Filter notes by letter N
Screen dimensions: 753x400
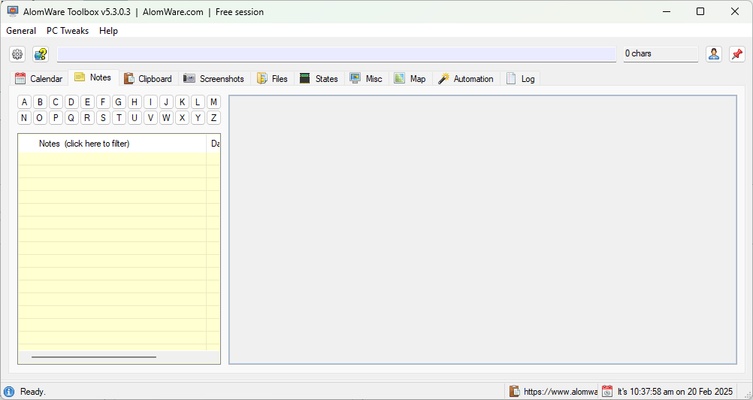24,118
